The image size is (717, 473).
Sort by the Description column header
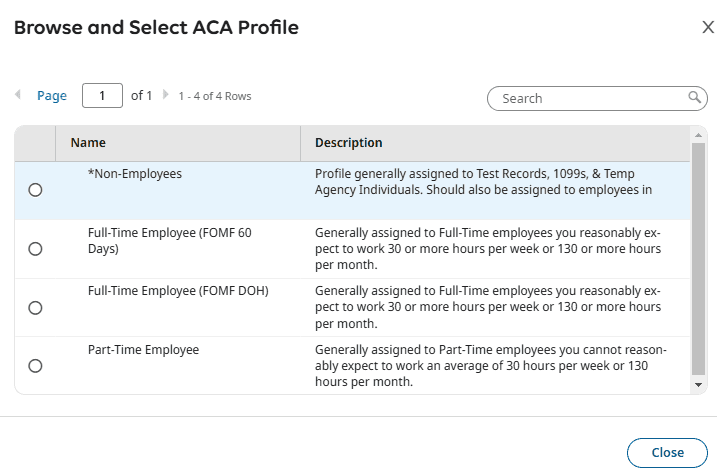tap(349, 143)
